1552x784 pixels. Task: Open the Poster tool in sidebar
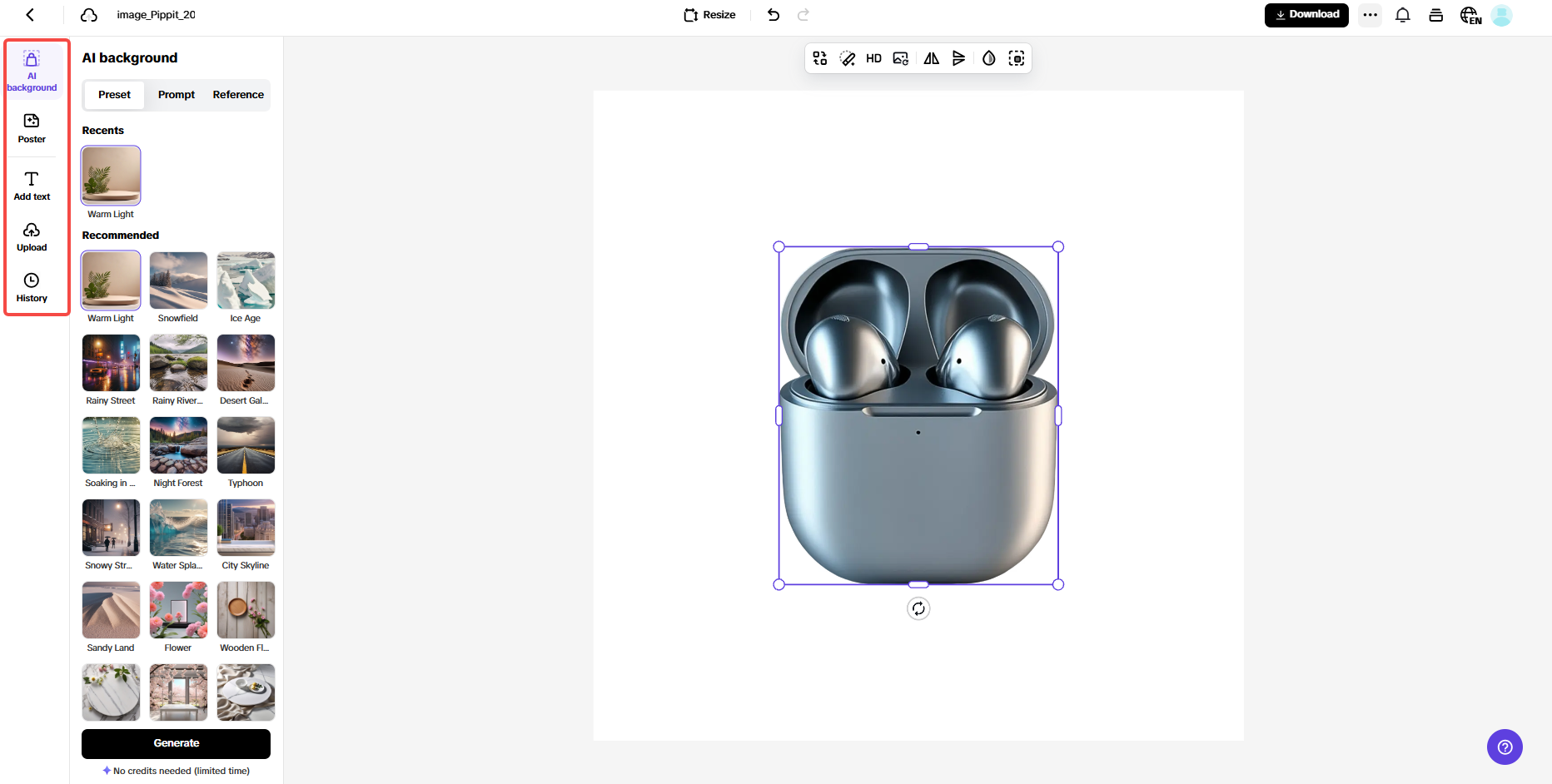(x=32, y=128)
